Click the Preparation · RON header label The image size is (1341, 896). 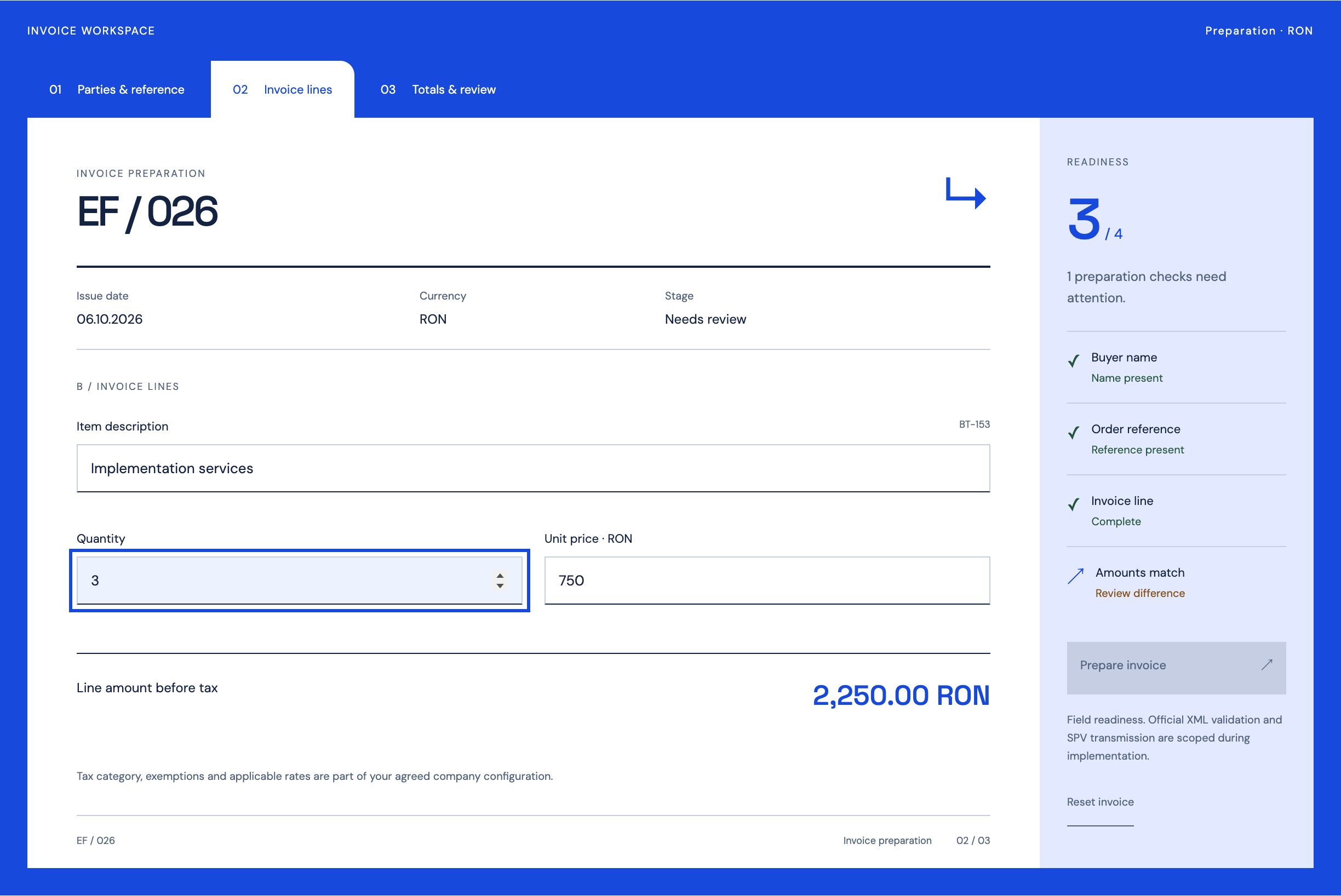(x=1259, y=31)
